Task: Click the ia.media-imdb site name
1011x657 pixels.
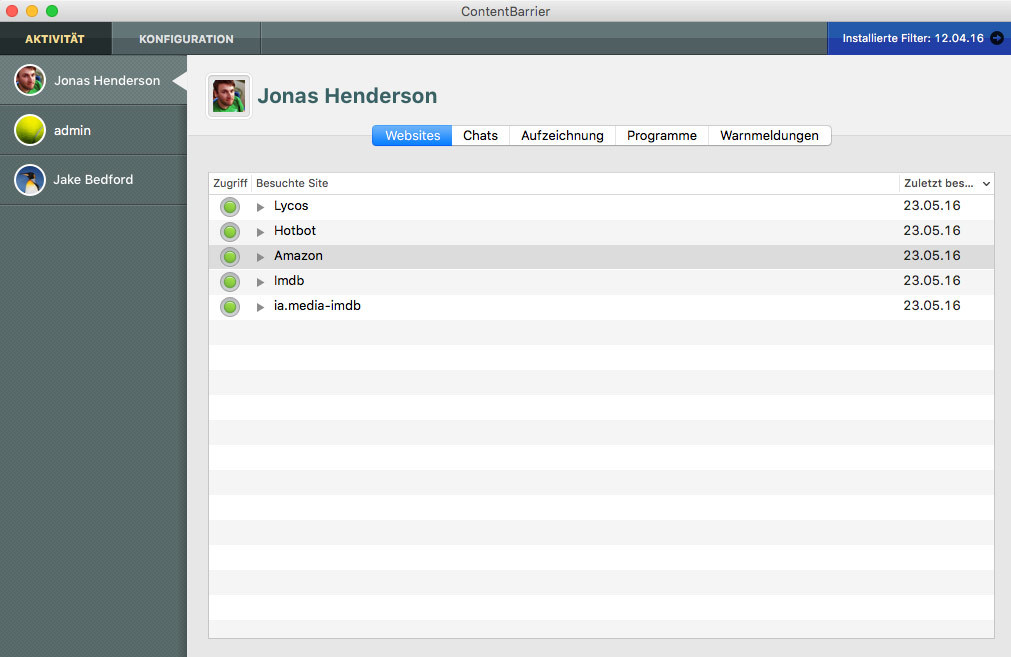Action: (x=317, y=306)
